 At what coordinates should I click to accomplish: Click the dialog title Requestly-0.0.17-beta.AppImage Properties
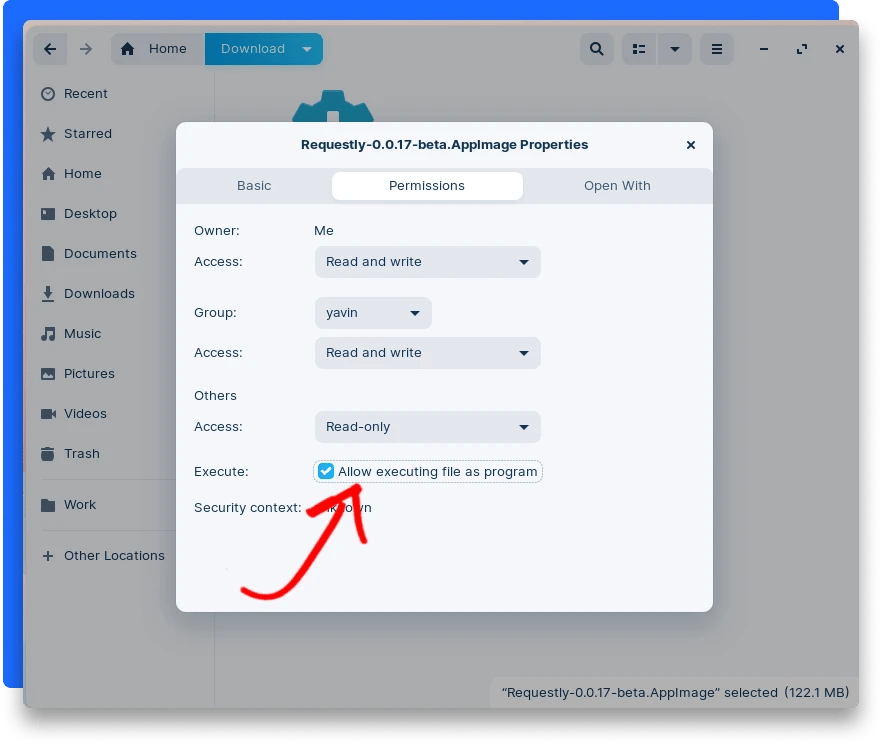444,145
